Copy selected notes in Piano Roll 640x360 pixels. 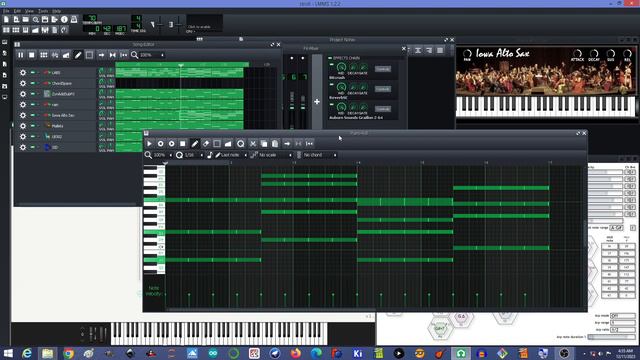tap(264, 144)
